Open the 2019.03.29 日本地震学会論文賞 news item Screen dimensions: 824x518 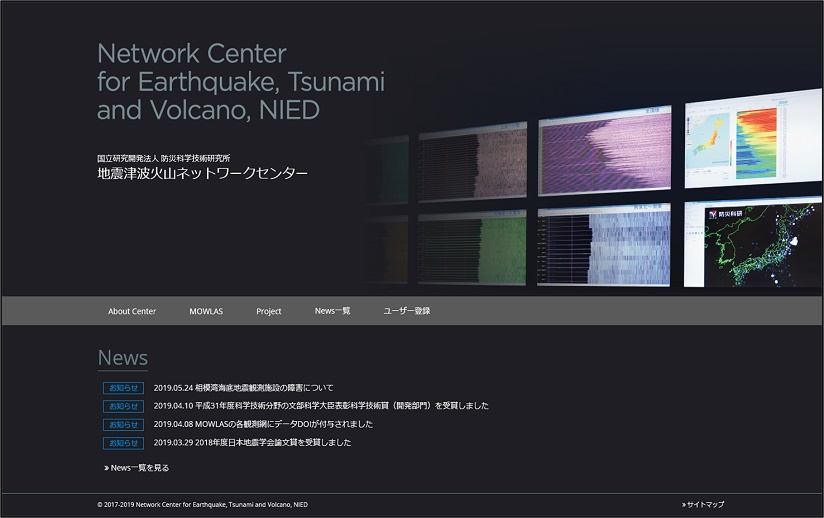[x=252, y=442]
